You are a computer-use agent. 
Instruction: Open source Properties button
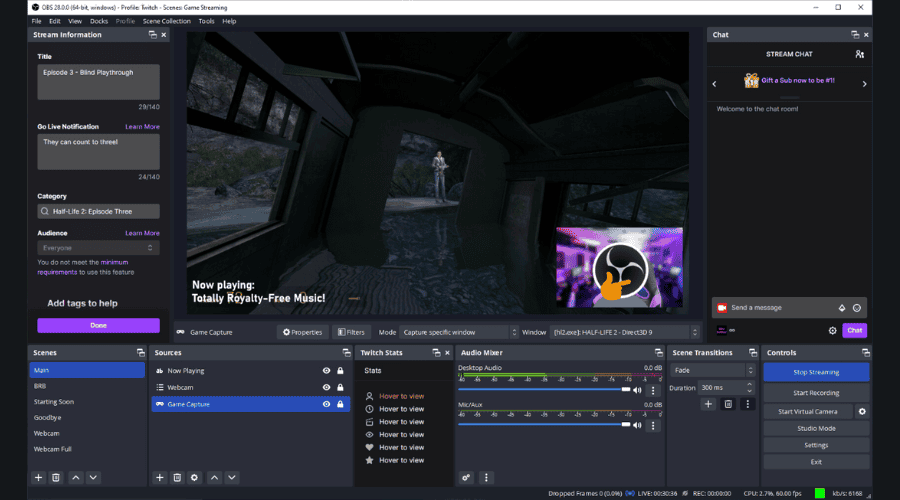(302, 332)
